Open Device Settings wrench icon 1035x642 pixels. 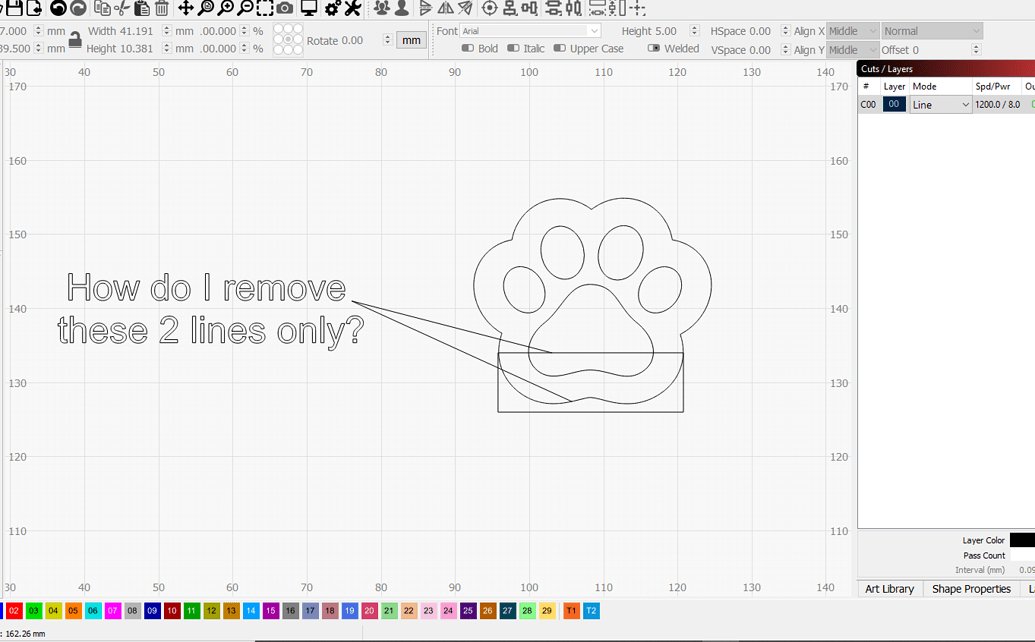(x=351, y=8)
